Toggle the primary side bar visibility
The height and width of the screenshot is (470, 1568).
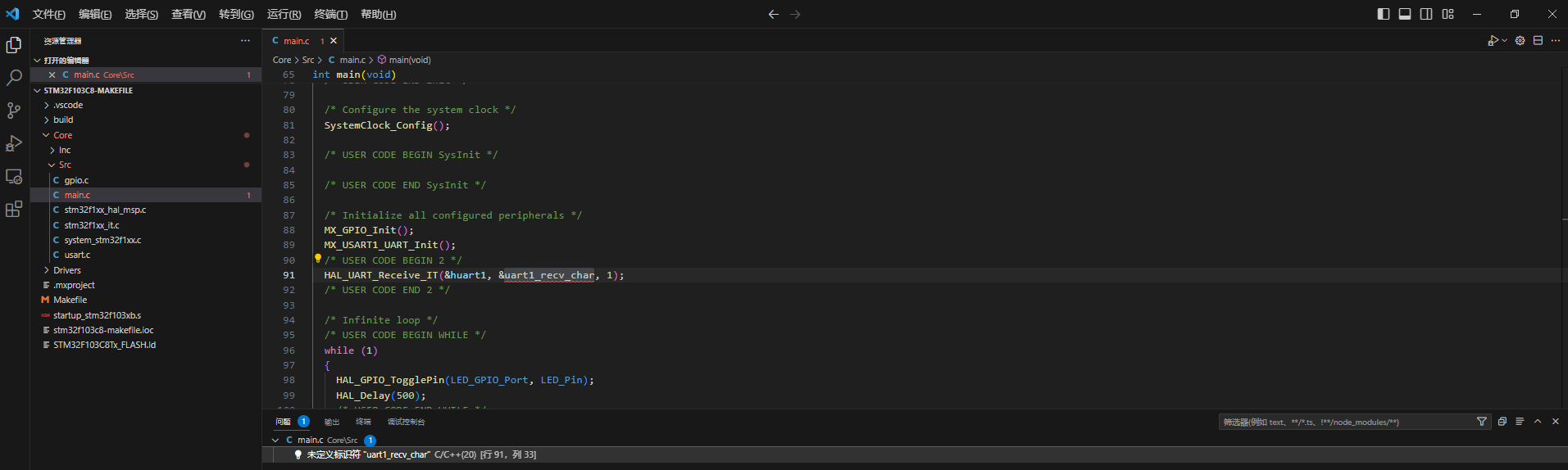click(x=1384, y=14)
